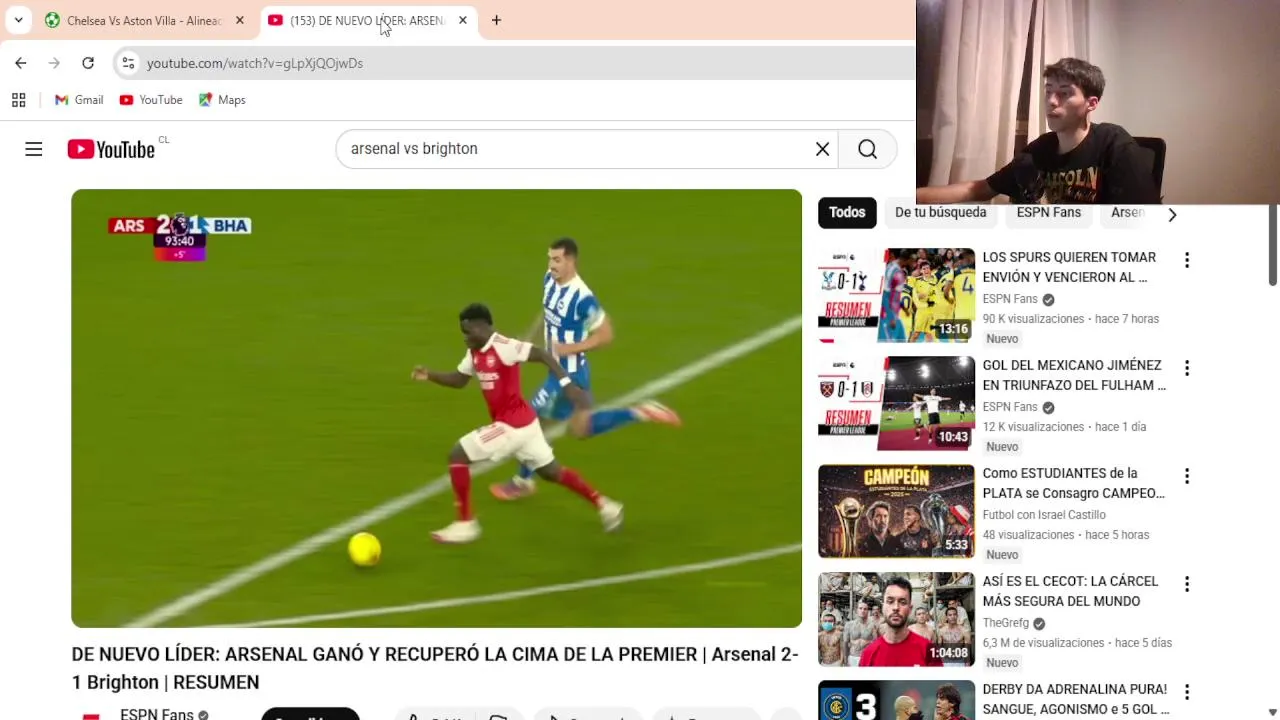Open the CAMPEÓN Estudiantes thumbnail
Screen dimensions: 1280x720
point(896,511)
